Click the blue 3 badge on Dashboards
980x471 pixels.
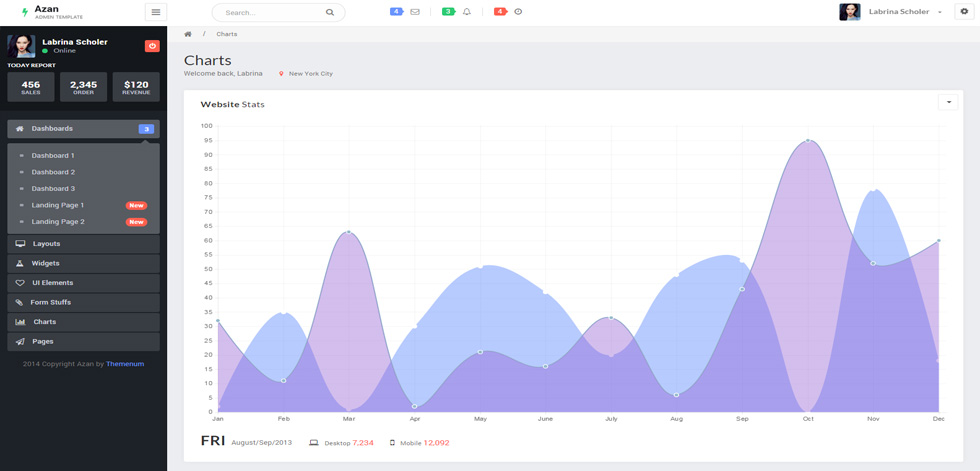146,129
